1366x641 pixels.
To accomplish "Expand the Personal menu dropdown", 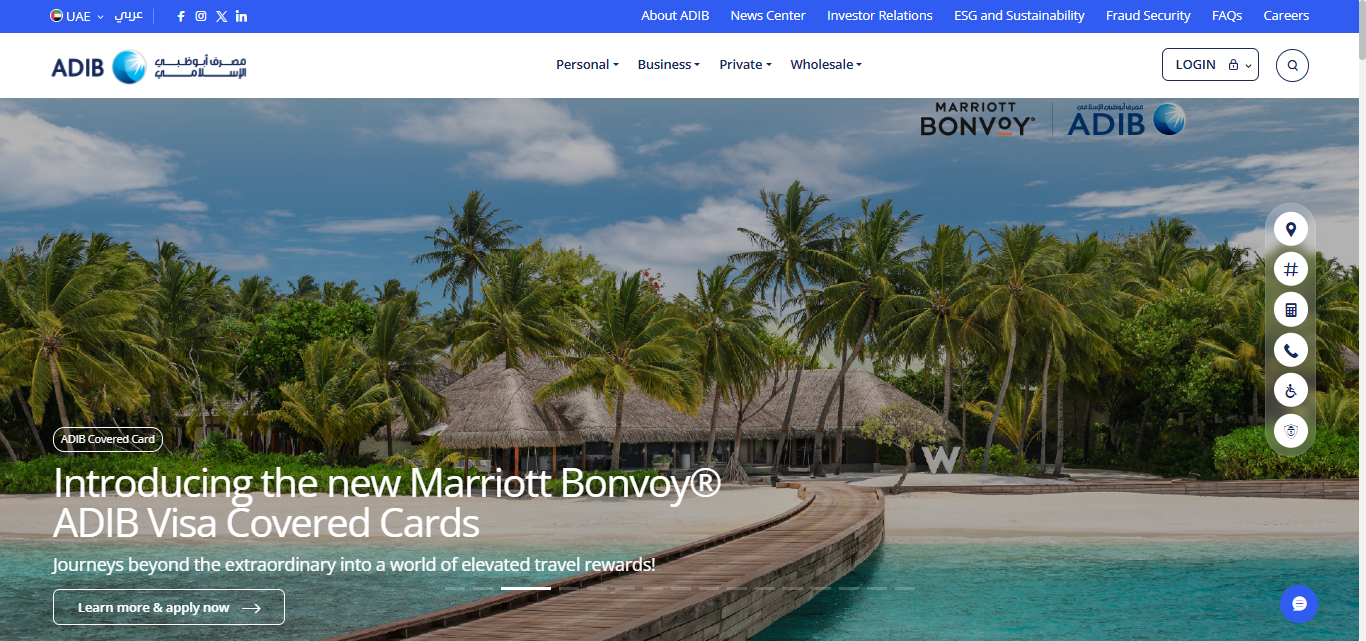I will coord(587,65).
